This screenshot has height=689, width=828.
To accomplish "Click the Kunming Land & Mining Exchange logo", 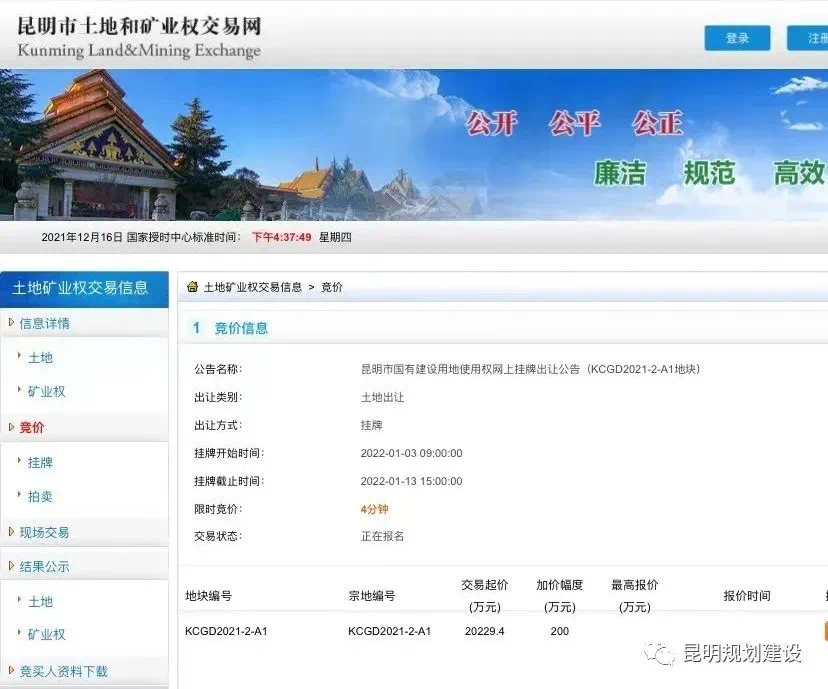I will tap(139, 37).
